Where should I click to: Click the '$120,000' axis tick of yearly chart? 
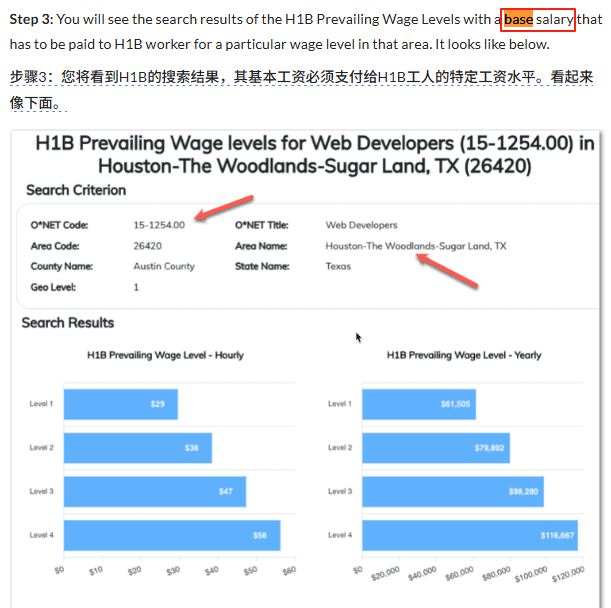click(x=568, y=574)
